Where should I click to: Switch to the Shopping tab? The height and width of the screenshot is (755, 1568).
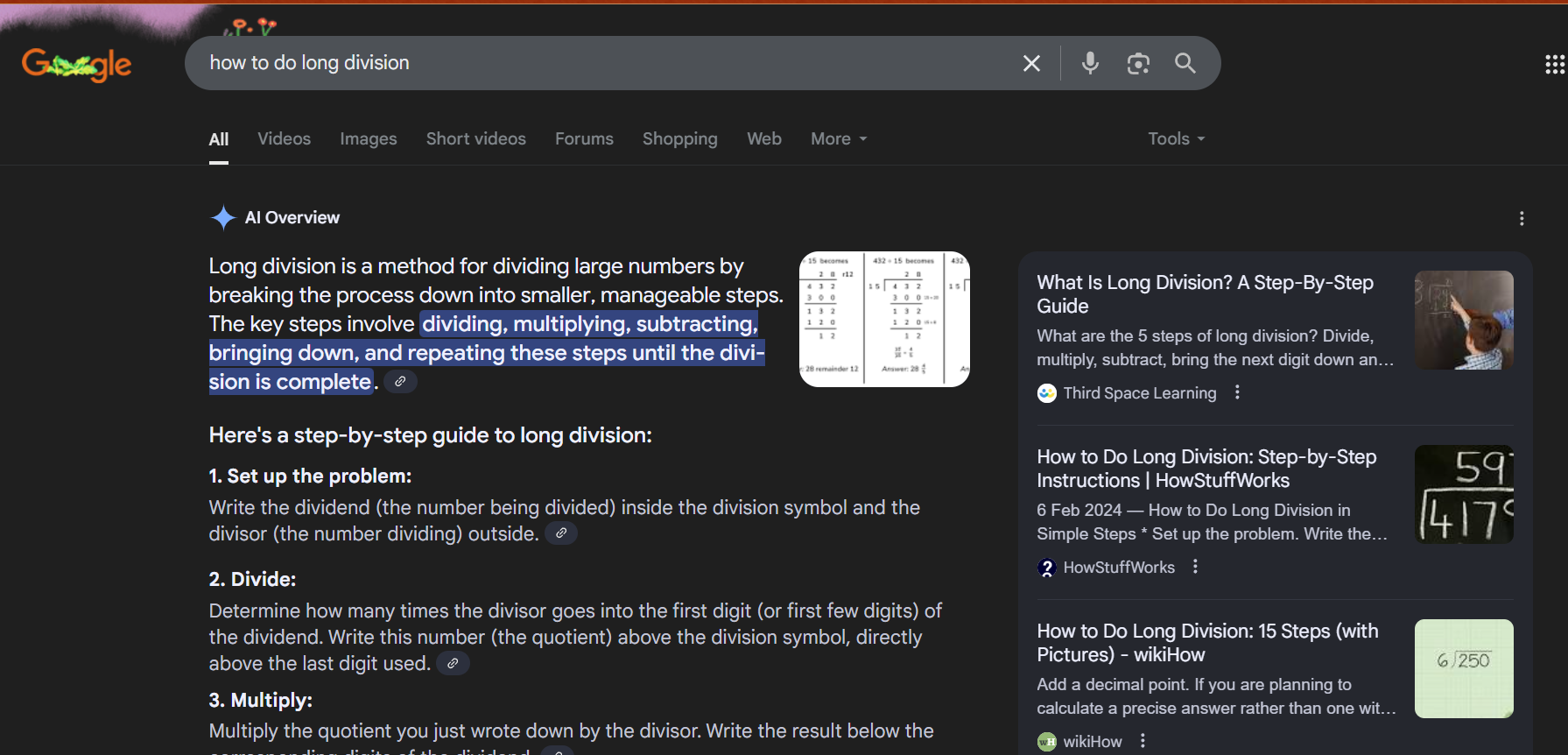(680, 138)
